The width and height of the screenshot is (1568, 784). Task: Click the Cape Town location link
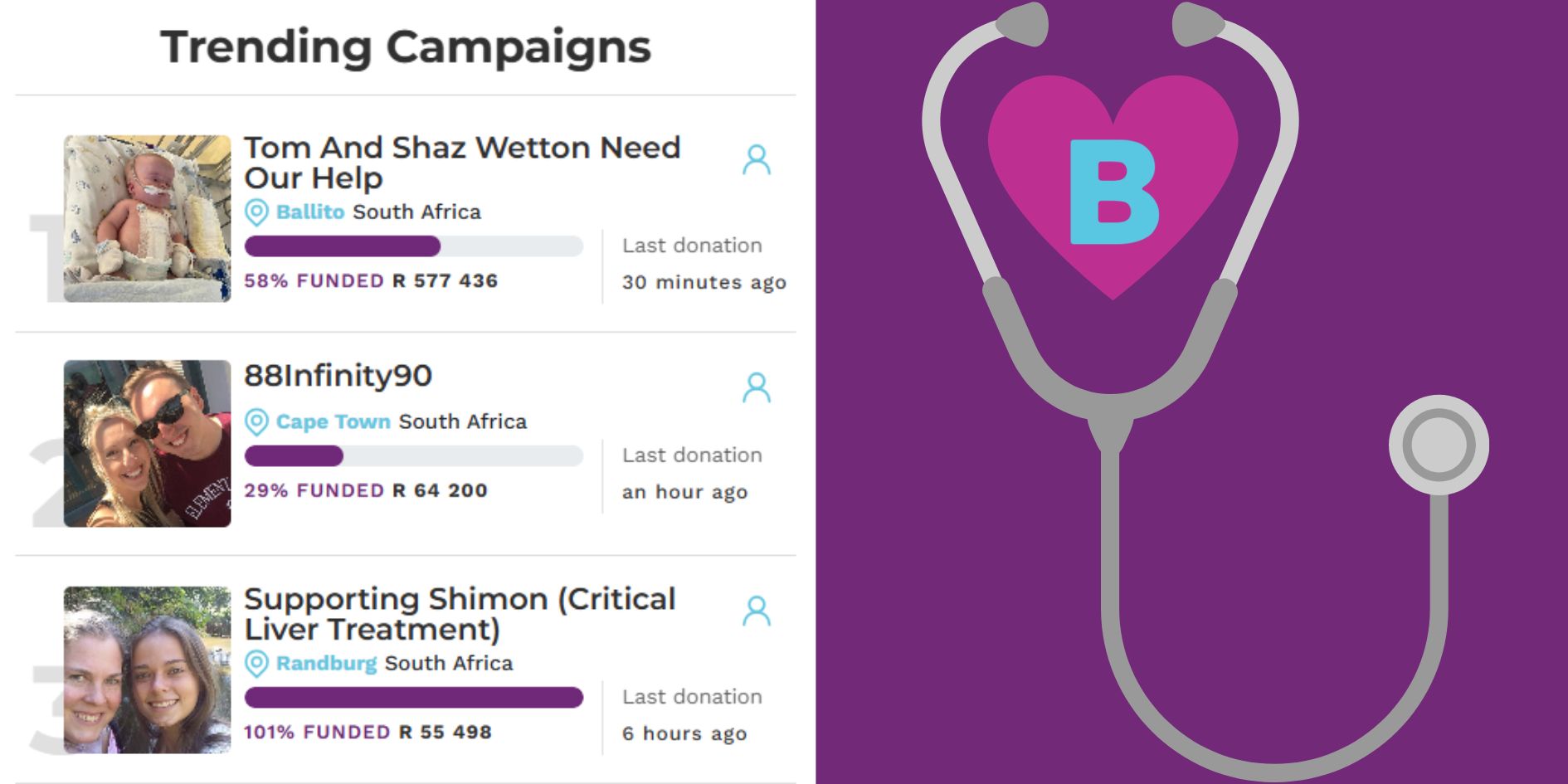pos(333,422)
